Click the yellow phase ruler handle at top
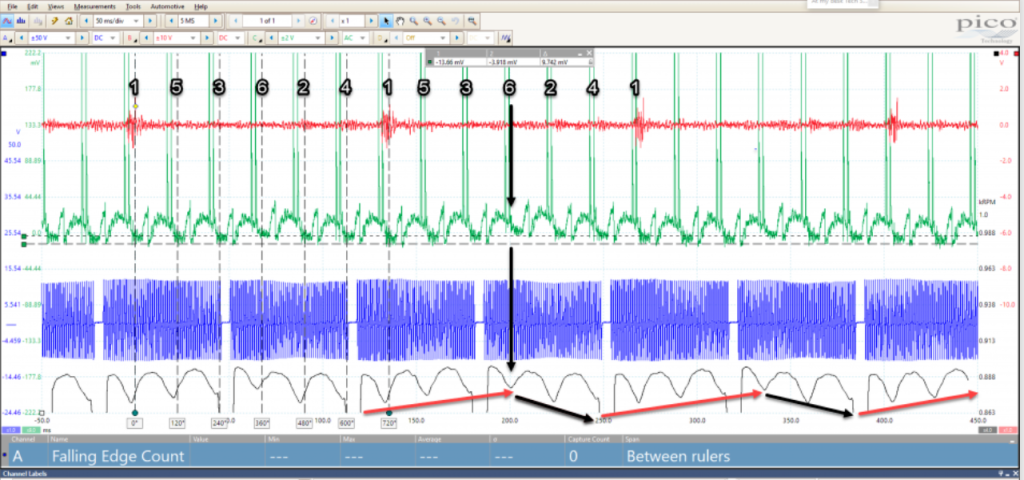The image size is (1024, 480). [135, 106]
